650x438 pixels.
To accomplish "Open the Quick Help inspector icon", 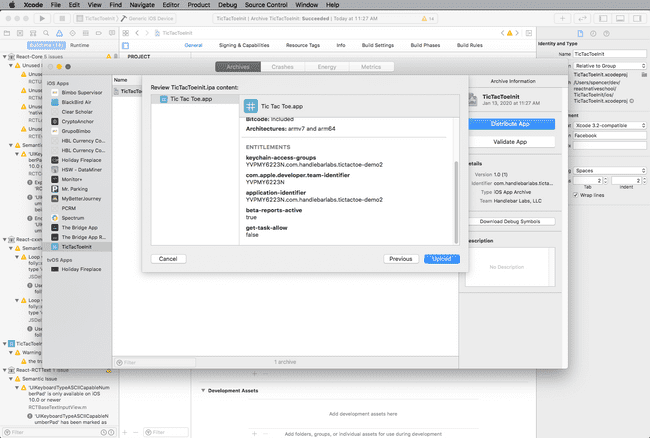I will (606, 34).
